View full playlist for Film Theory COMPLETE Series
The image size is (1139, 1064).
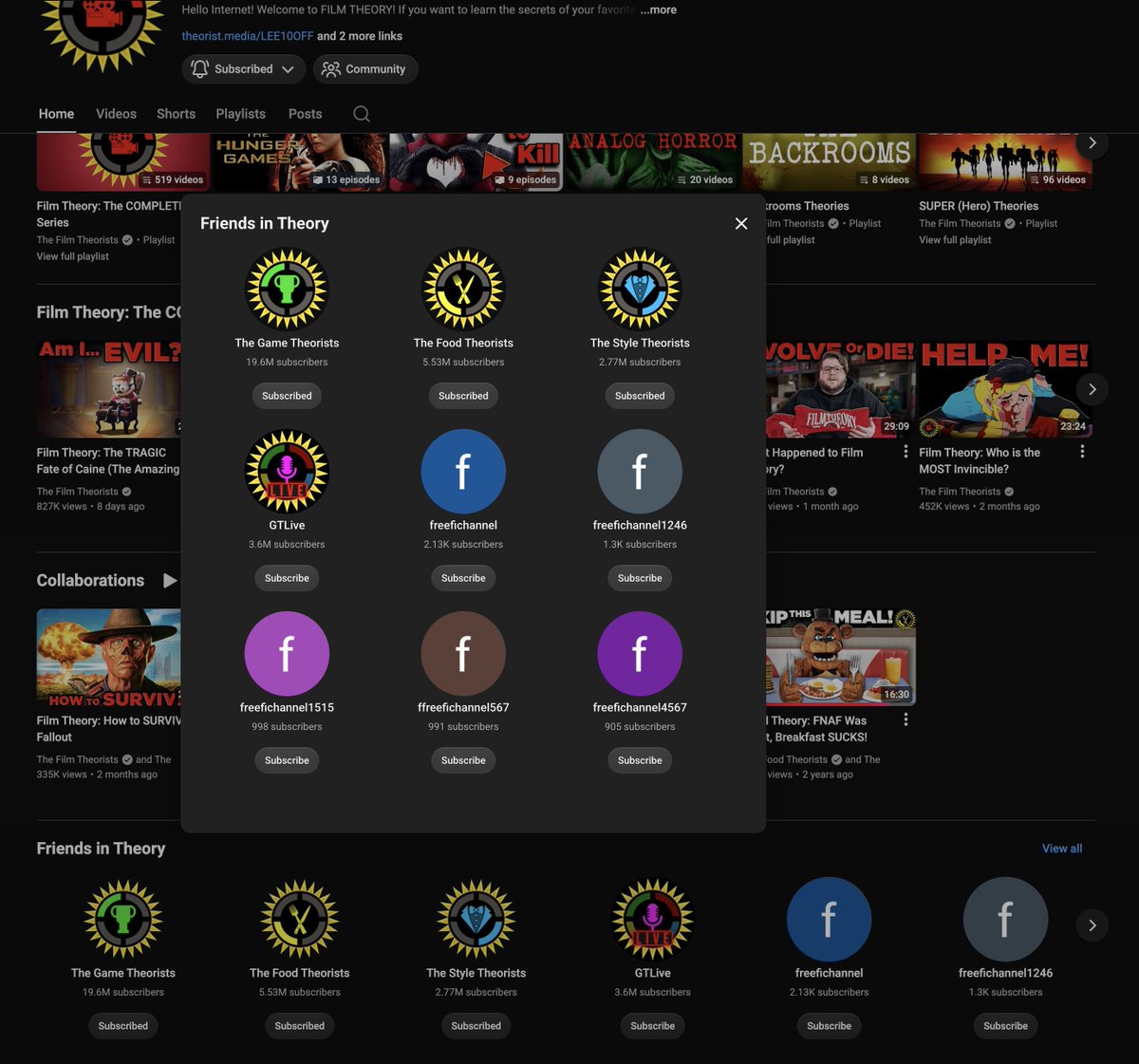click(x=73, y=256)
